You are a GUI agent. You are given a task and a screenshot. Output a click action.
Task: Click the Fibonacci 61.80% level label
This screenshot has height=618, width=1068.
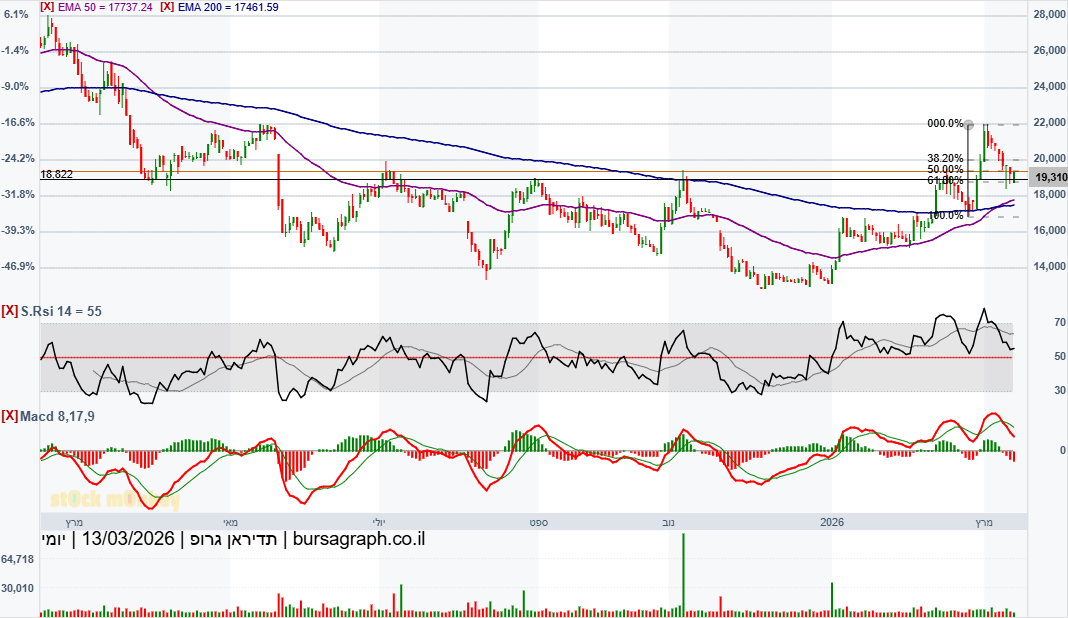[945, 181]
